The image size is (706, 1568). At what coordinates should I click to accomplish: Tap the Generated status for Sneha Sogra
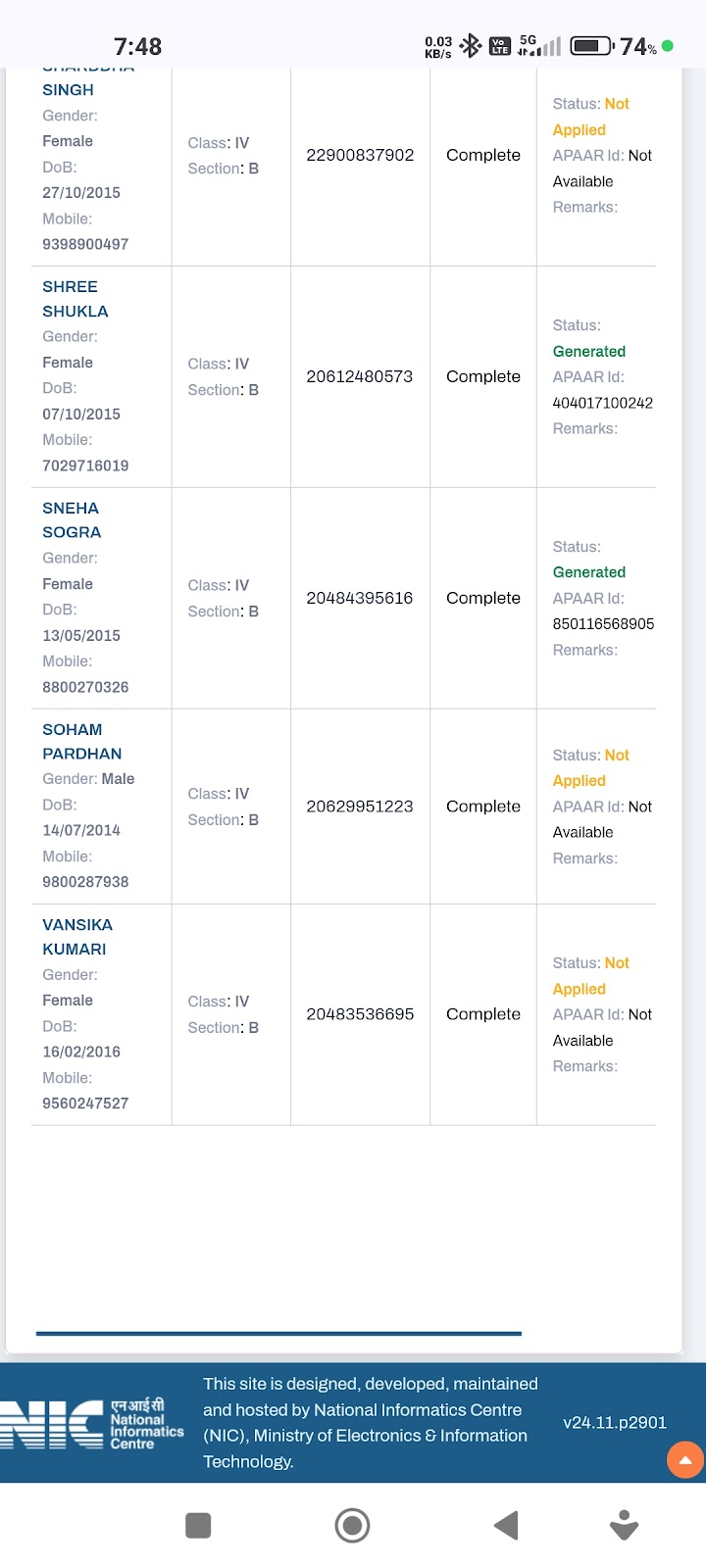click(588, 572)
